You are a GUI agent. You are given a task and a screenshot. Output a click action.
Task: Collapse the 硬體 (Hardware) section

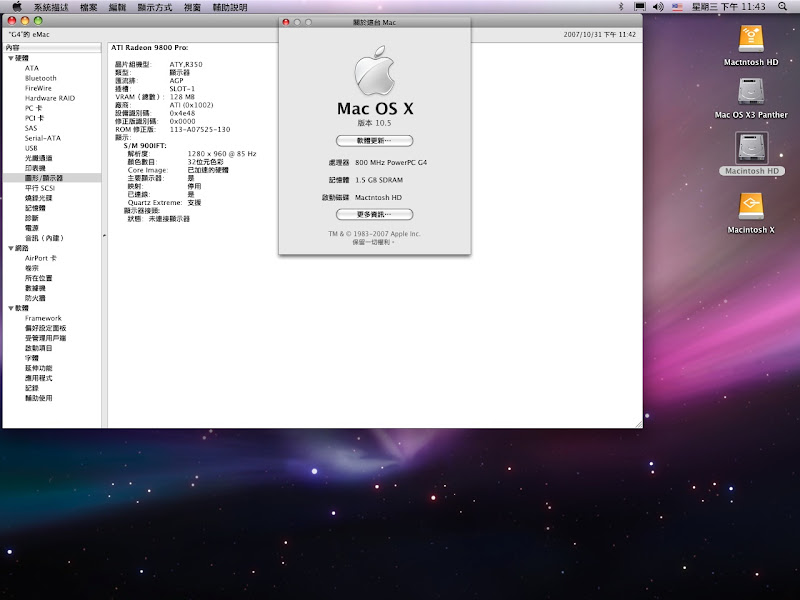tap(11, 58)
